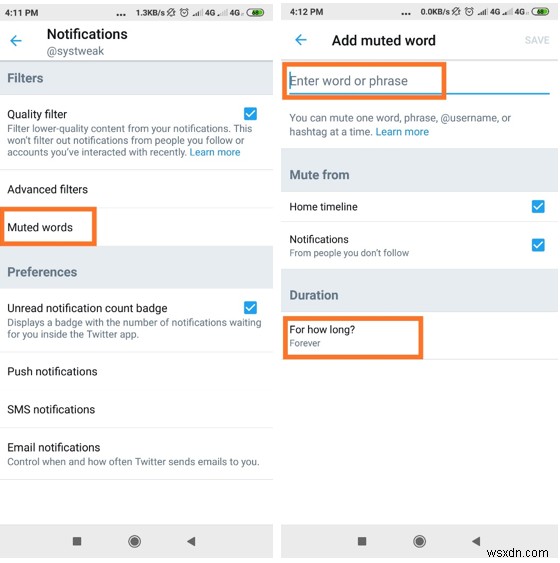Tap recent apps square on left phone
The image size is (560, 563).
(x=77, y=541)
